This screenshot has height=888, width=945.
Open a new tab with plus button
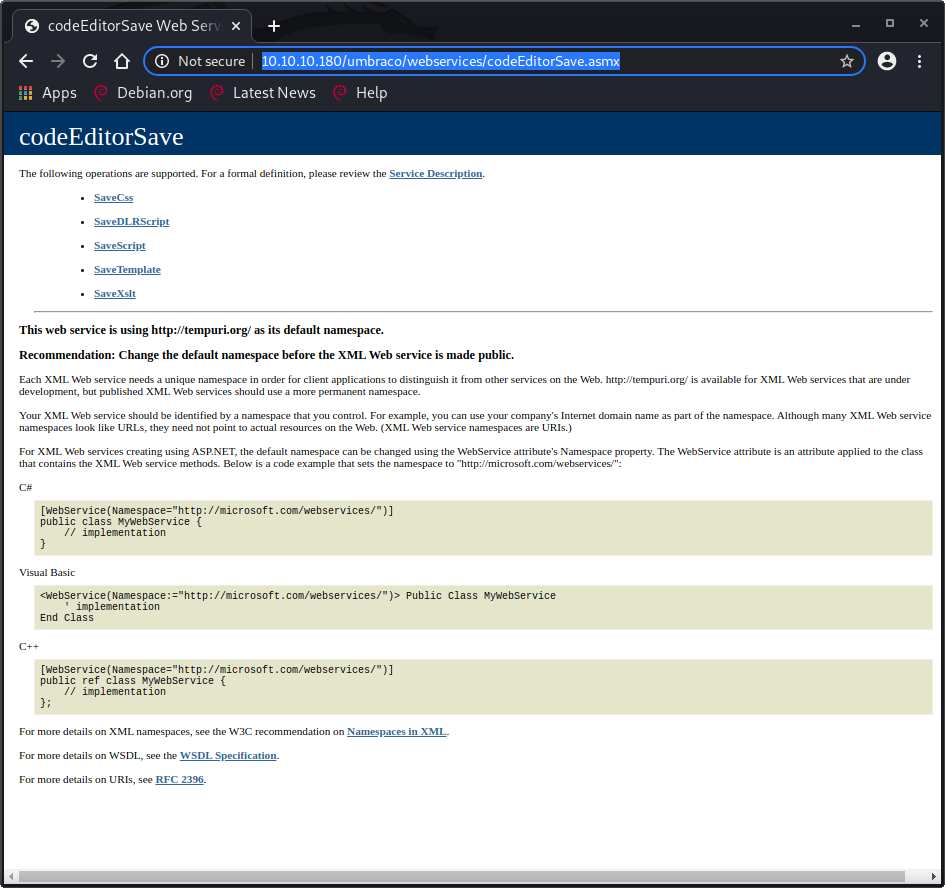pyautogui.click(x=273, y=26)
